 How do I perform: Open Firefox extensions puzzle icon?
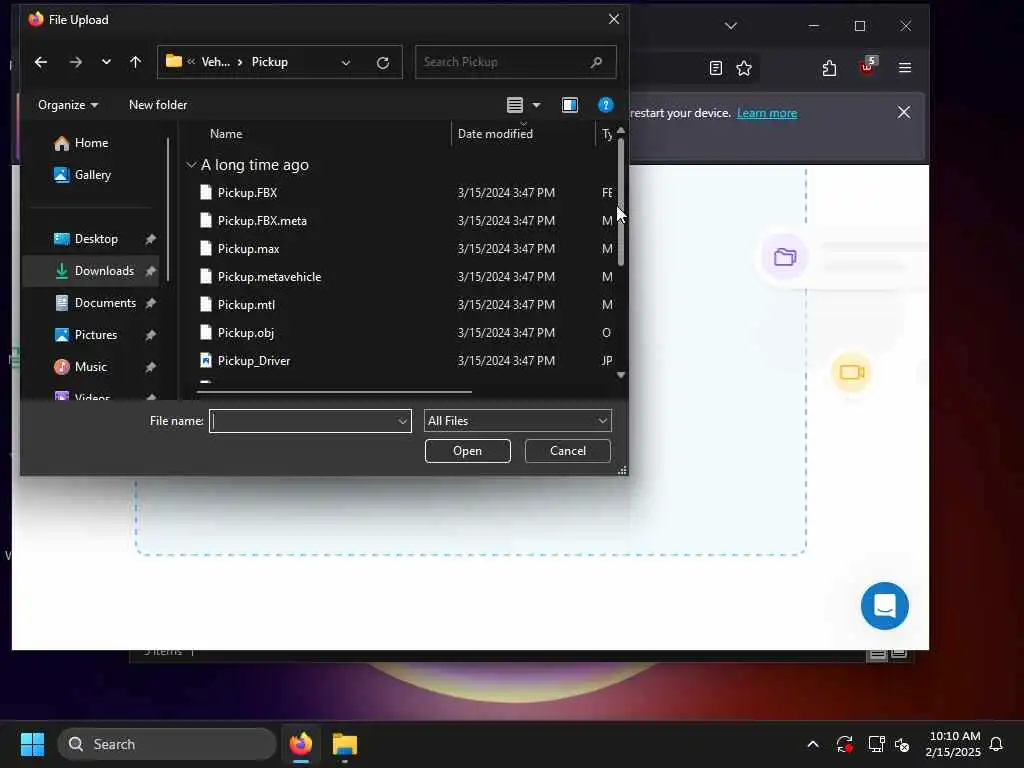[829, 68]
